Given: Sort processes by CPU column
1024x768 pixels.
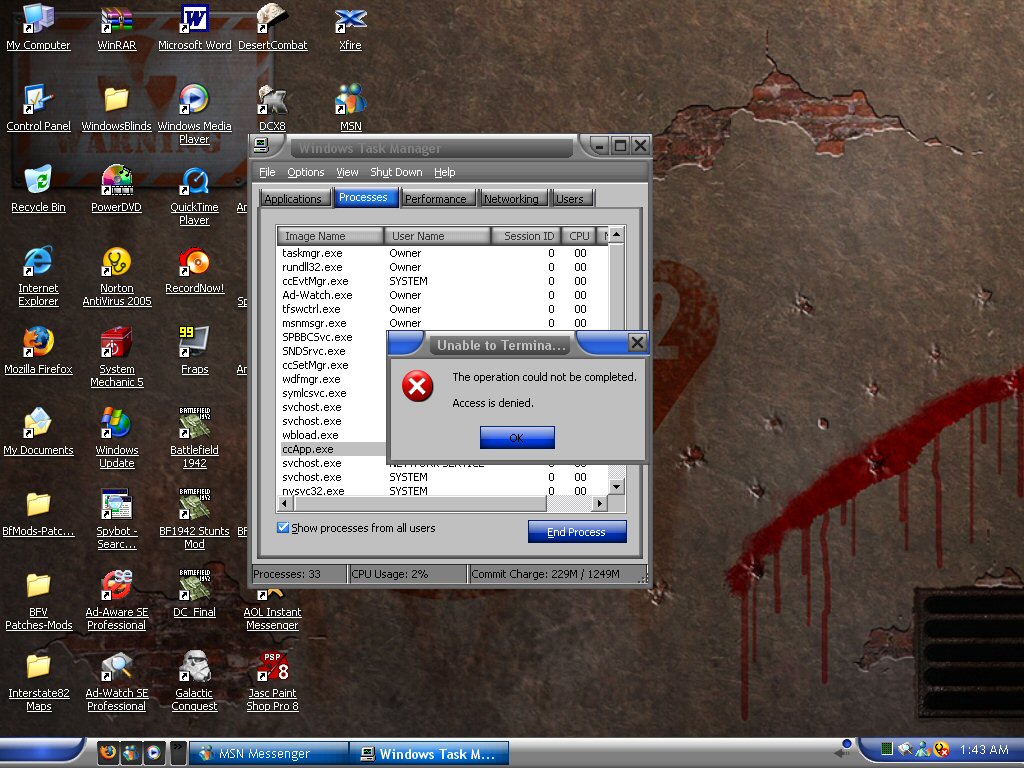Looking at the screenshot, I should [x=579, y=236].
